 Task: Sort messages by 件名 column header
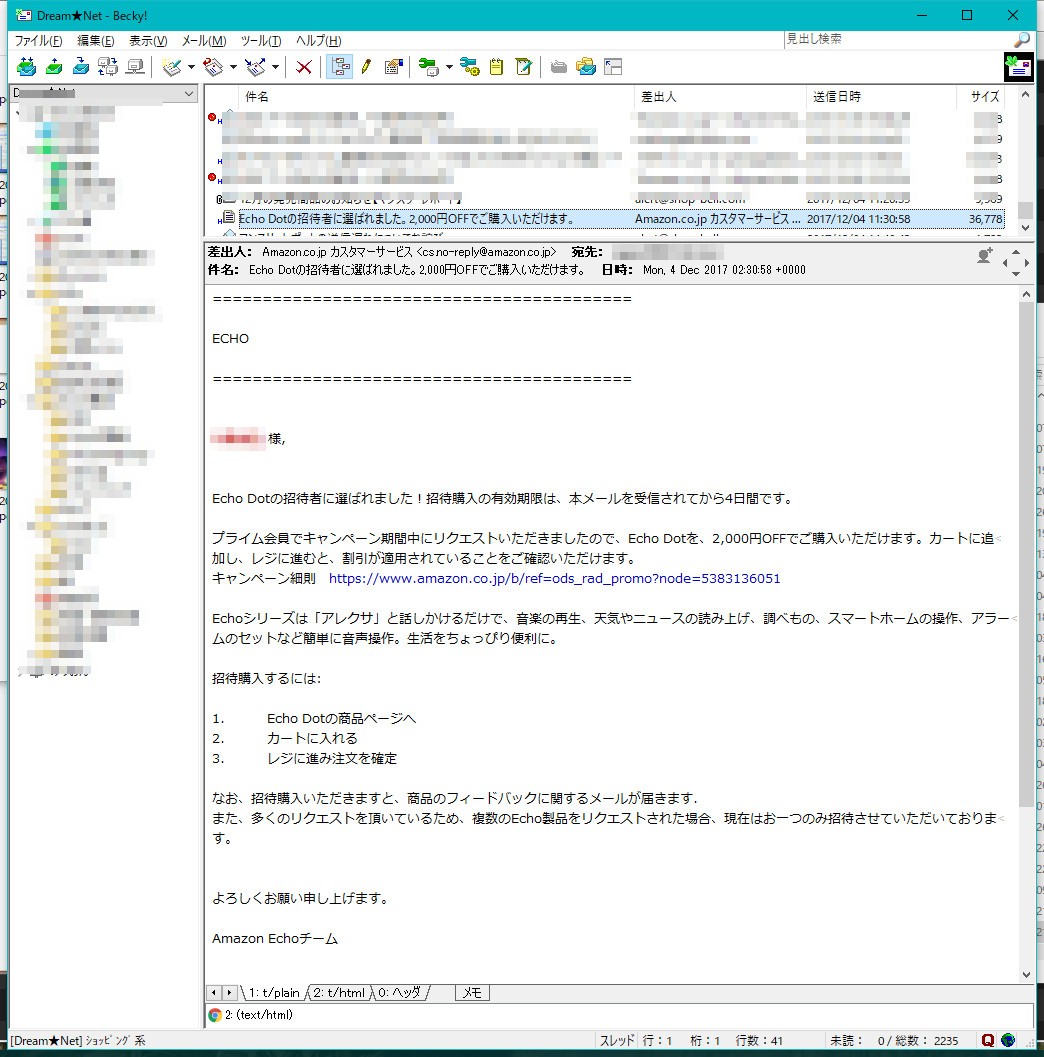(x=436, y=96)
